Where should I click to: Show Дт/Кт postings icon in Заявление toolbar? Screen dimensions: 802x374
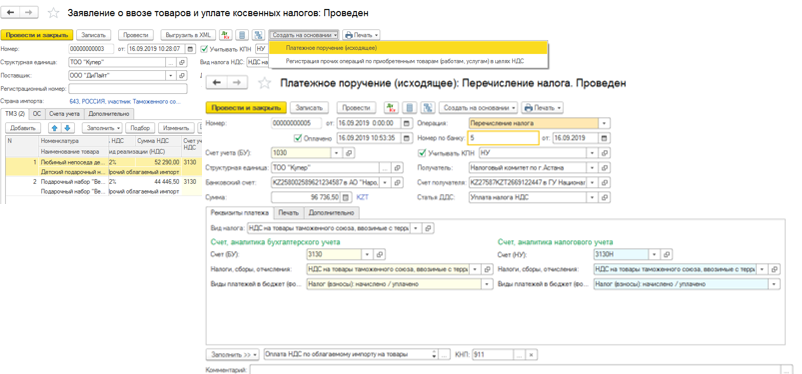coord(226,35)
